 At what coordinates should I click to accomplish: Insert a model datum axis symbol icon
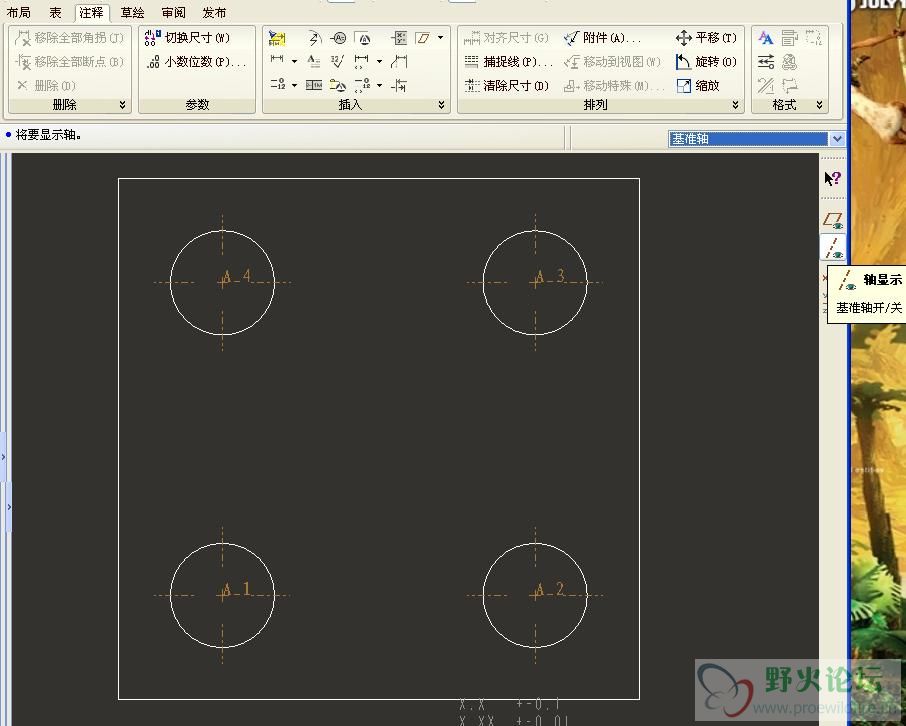pos(363,39)
